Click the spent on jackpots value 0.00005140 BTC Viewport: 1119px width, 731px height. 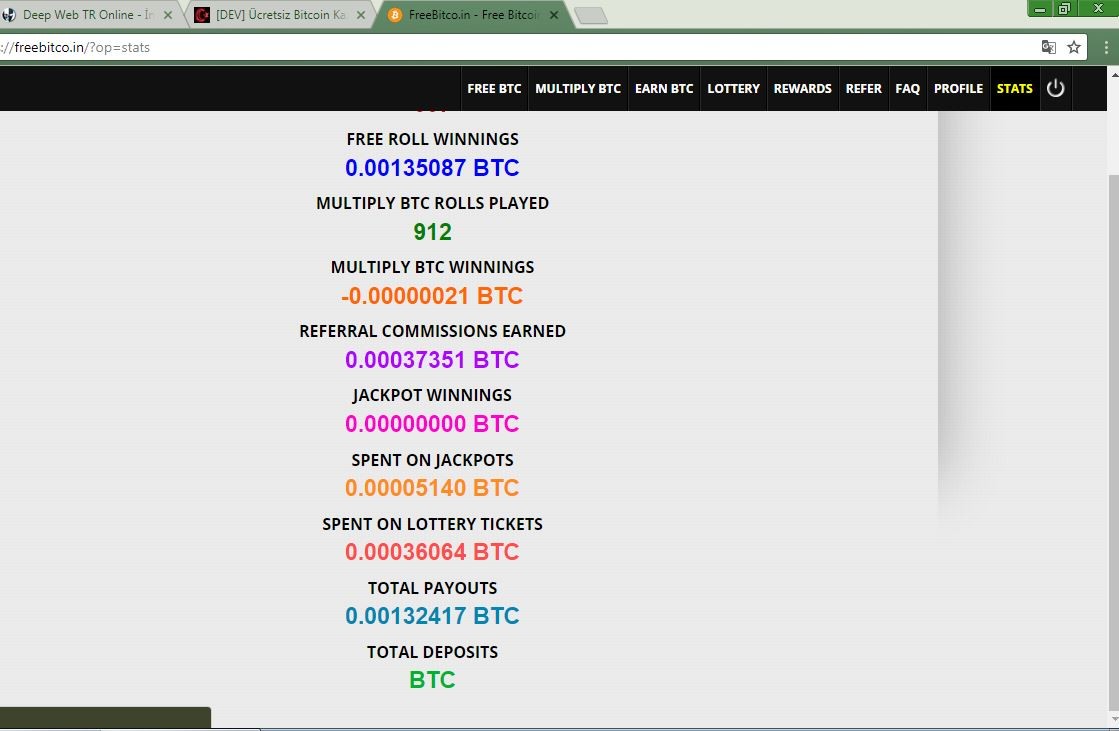point(432,488)
